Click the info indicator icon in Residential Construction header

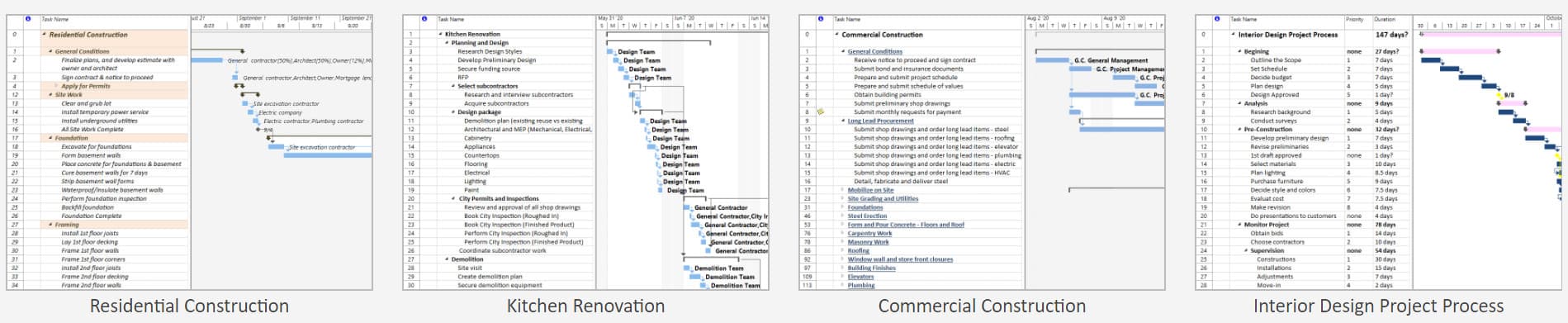pos(27,18)
